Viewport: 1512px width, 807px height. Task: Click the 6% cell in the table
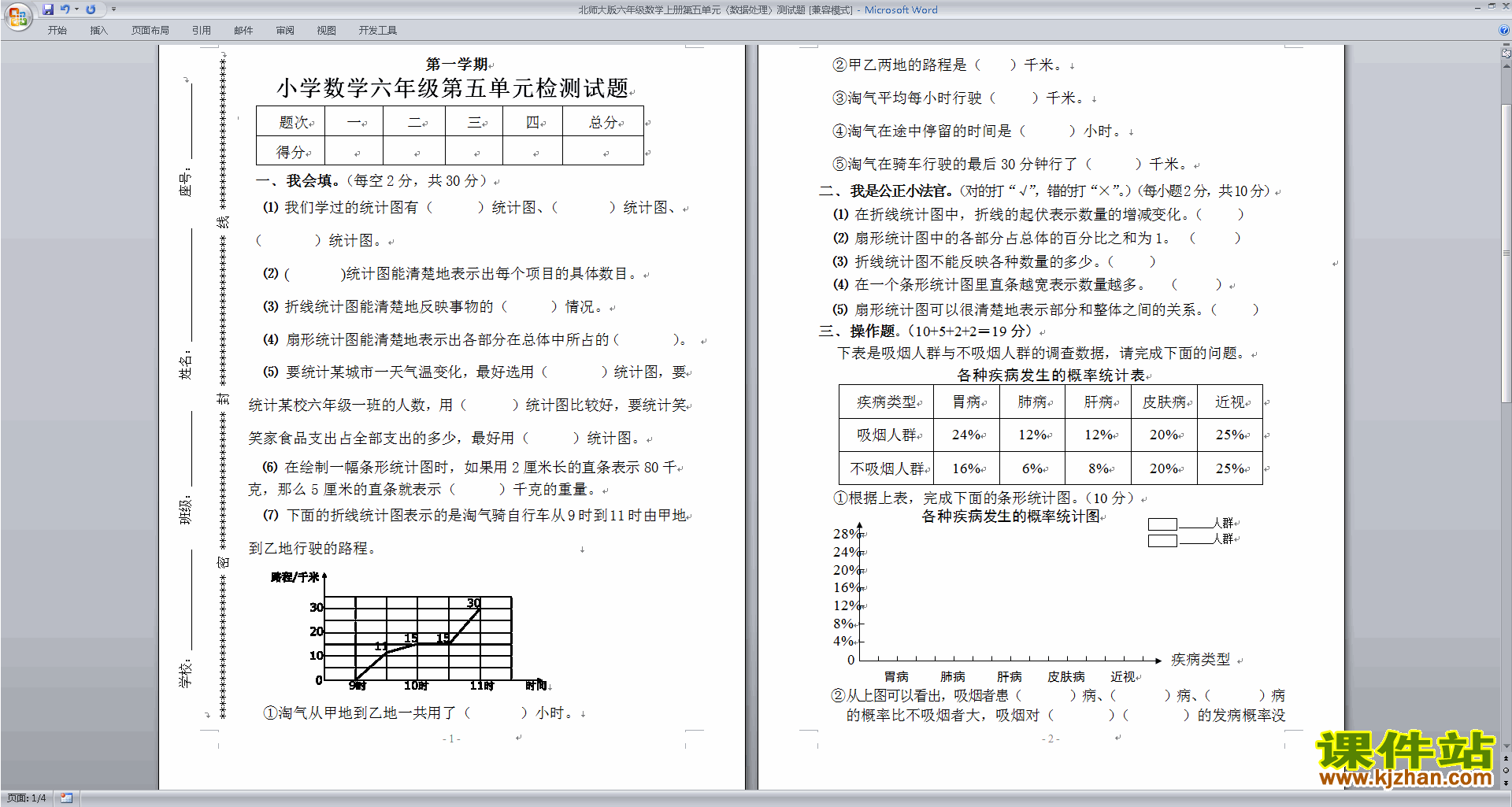pos(1032,468)
